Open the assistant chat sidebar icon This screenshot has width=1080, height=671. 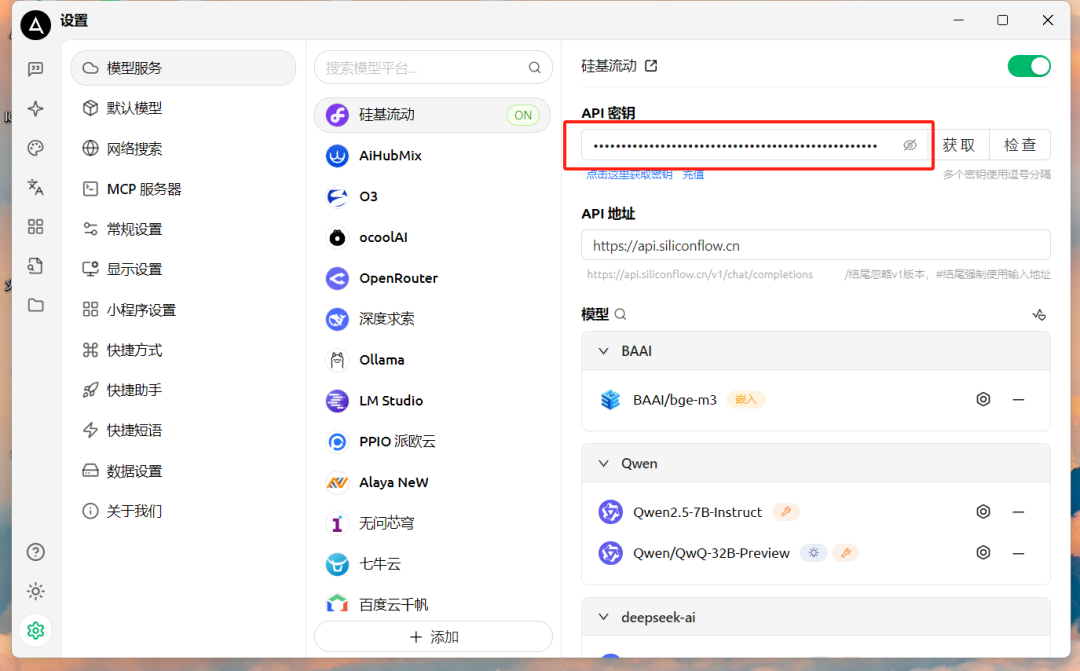(x=36, y=69)
